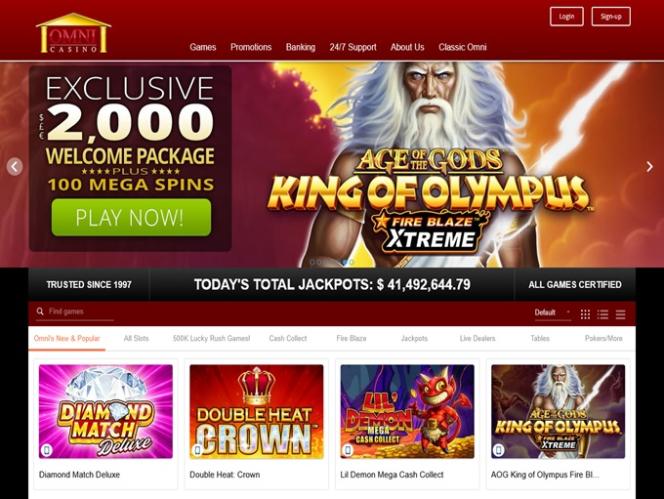This screenshot has height=499, width=664.
Task: Show previous banner slide arrow
Action: pyautogui.click(x=14, y=166)
